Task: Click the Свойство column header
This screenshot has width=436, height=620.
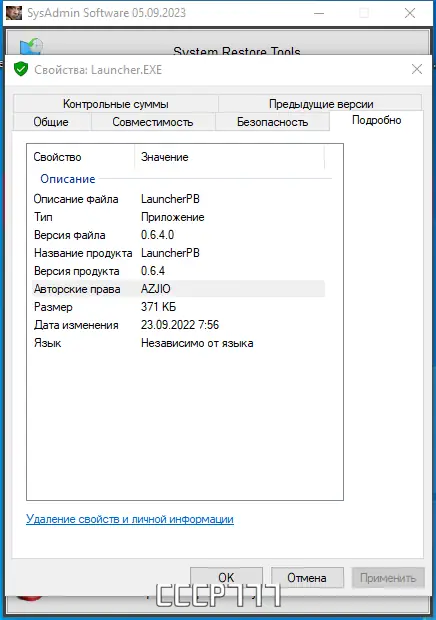Action: coord(81,157)
